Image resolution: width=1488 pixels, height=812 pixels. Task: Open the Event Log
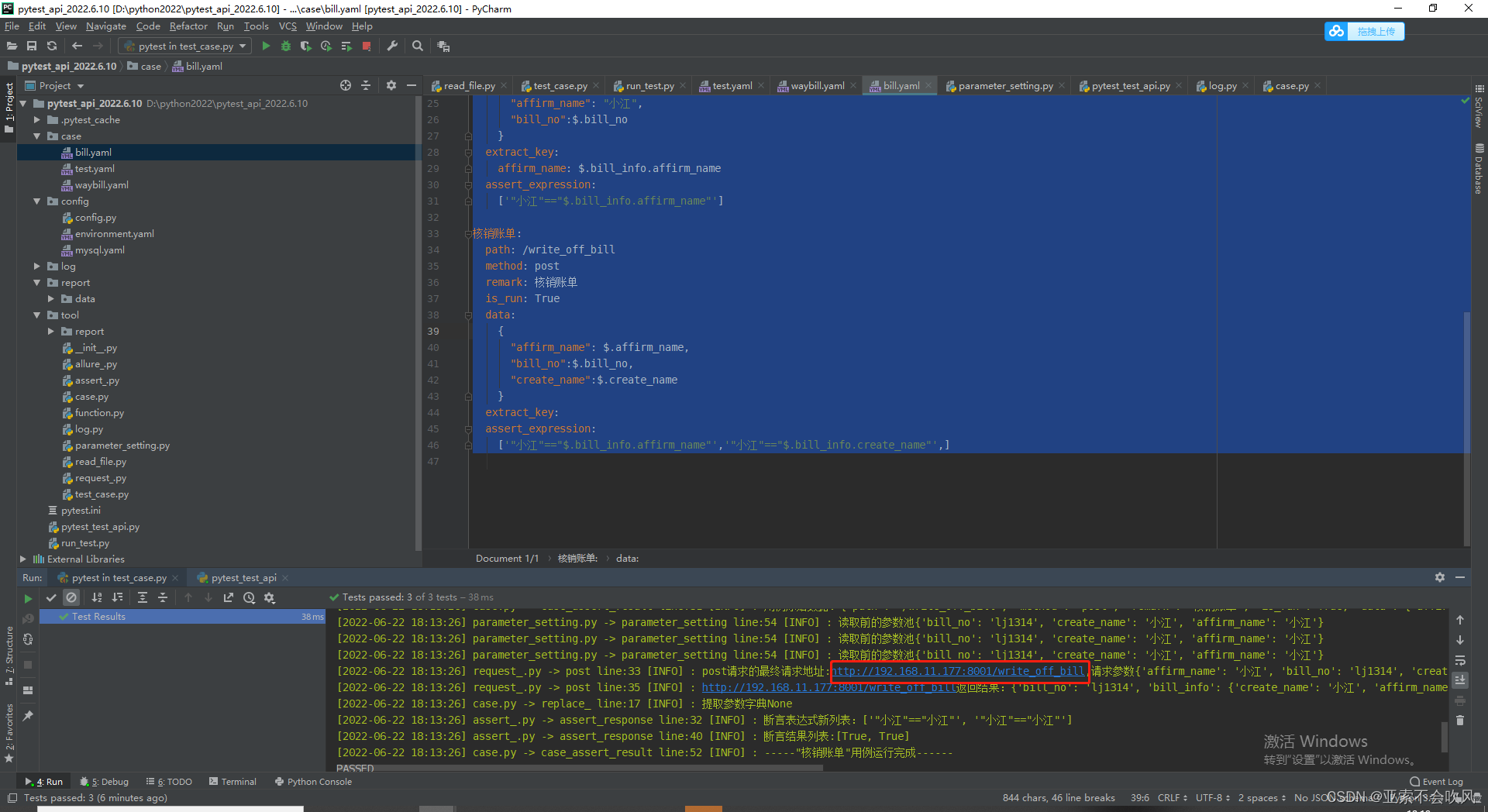pos(1436,782)
